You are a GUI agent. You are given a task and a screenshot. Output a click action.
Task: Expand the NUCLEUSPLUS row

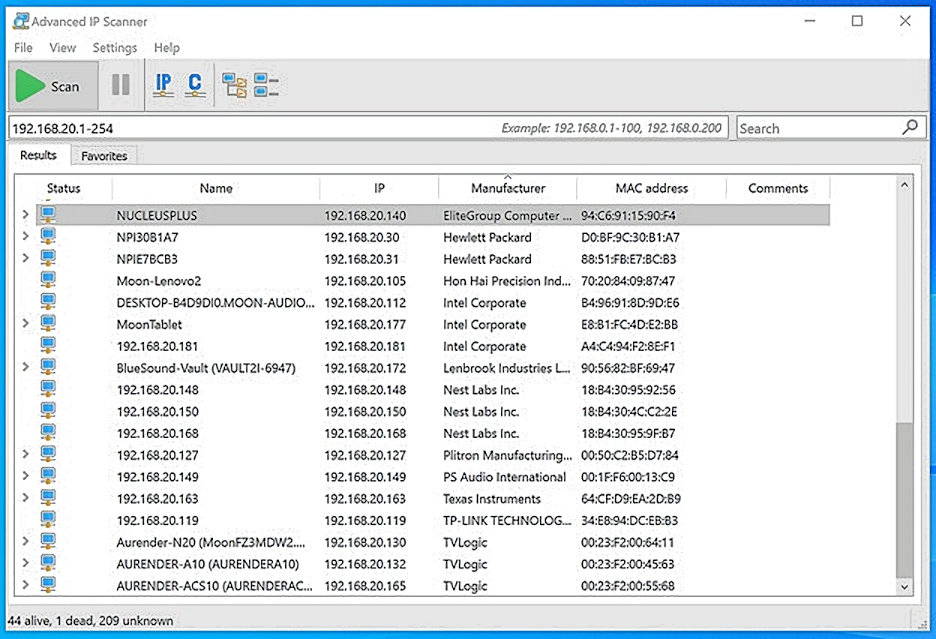[x=25, y=214]
